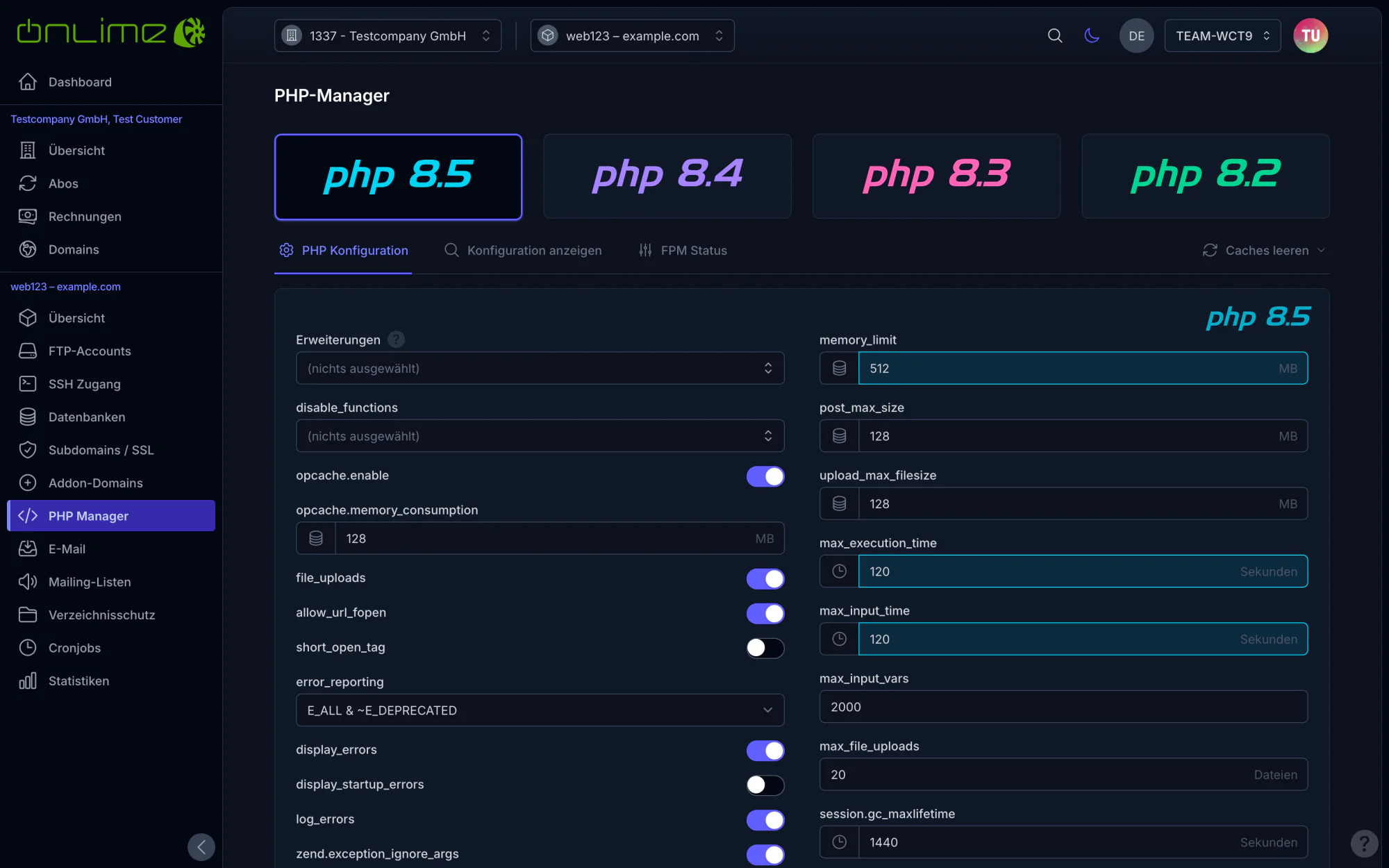Click max_file_uploads input field
Screen dimensions: 1389x868
point(1063,774)
